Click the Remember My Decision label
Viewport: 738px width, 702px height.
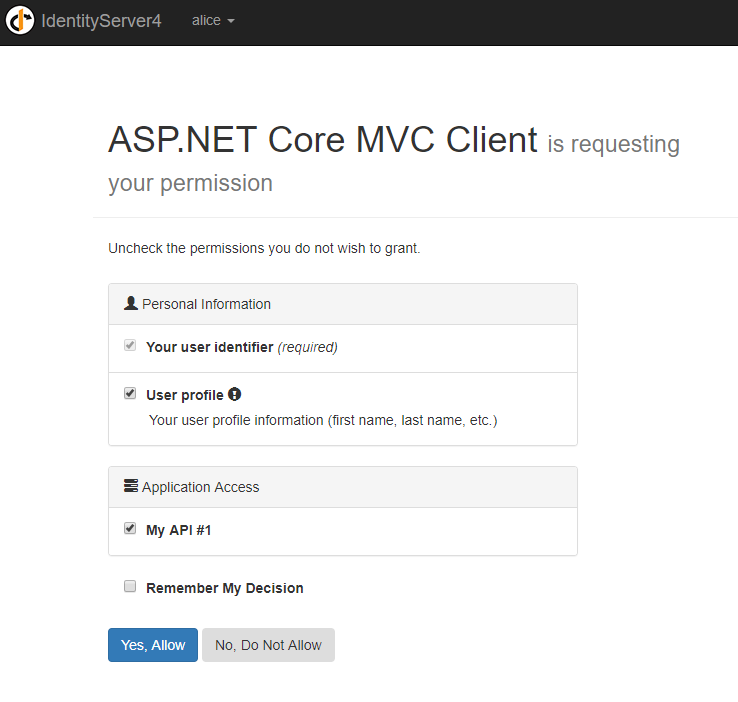[224, 588]
